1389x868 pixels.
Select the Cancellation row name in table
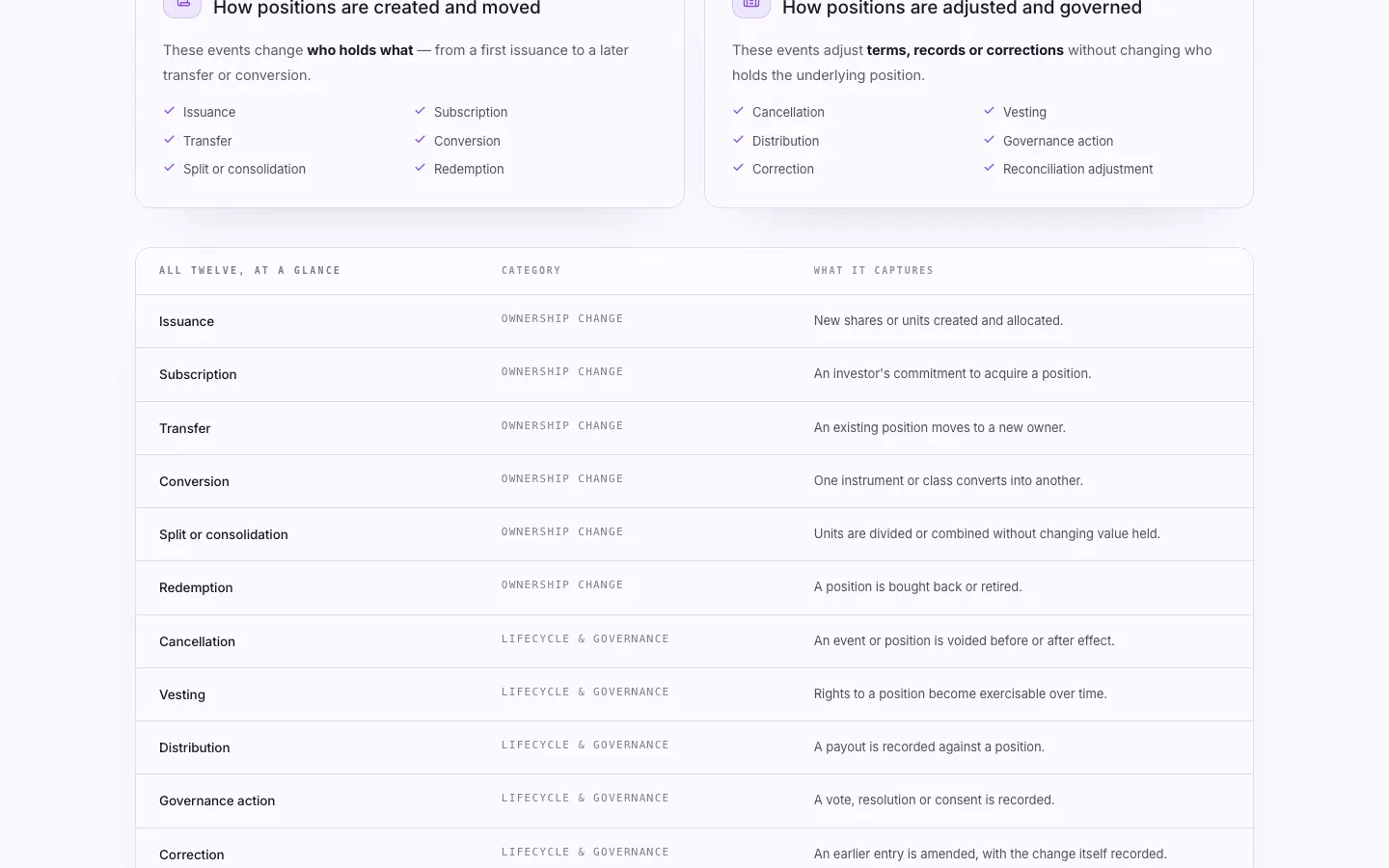coord(197,641)
